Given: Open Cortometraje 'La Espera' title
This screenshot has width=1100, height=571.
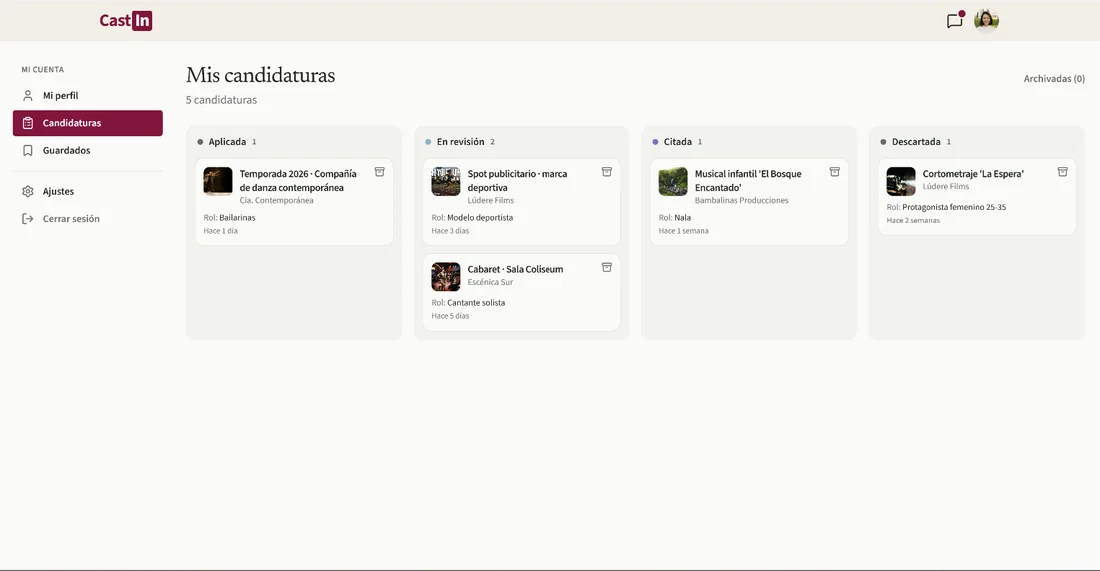Looking at the screenshot, I should point(973,174).
